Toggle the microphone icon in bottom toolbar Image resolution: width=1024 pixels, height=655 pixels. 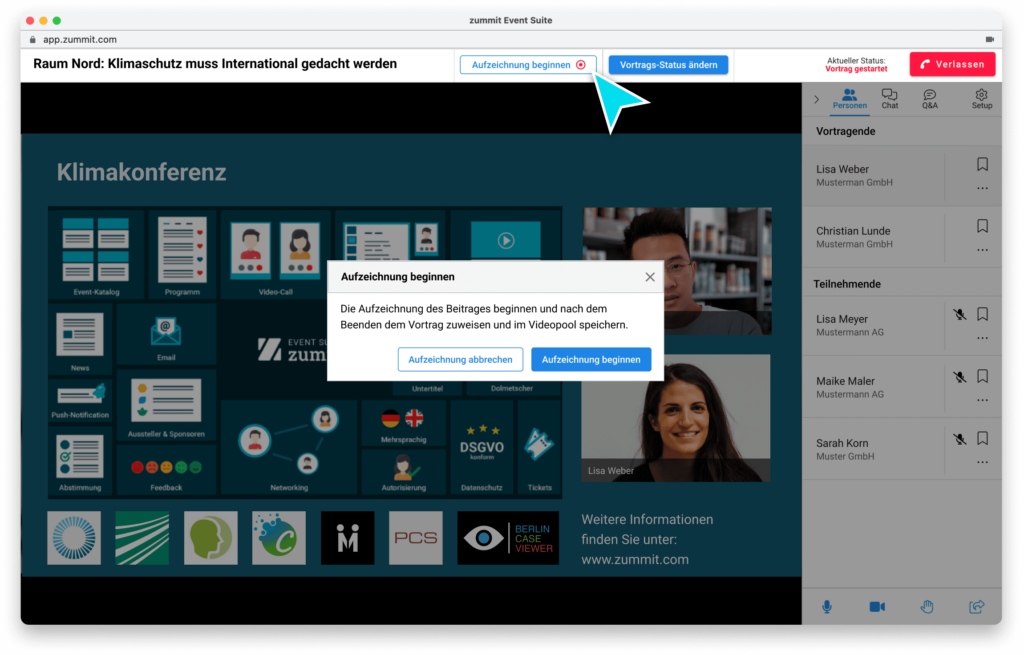tap(827, 607)
